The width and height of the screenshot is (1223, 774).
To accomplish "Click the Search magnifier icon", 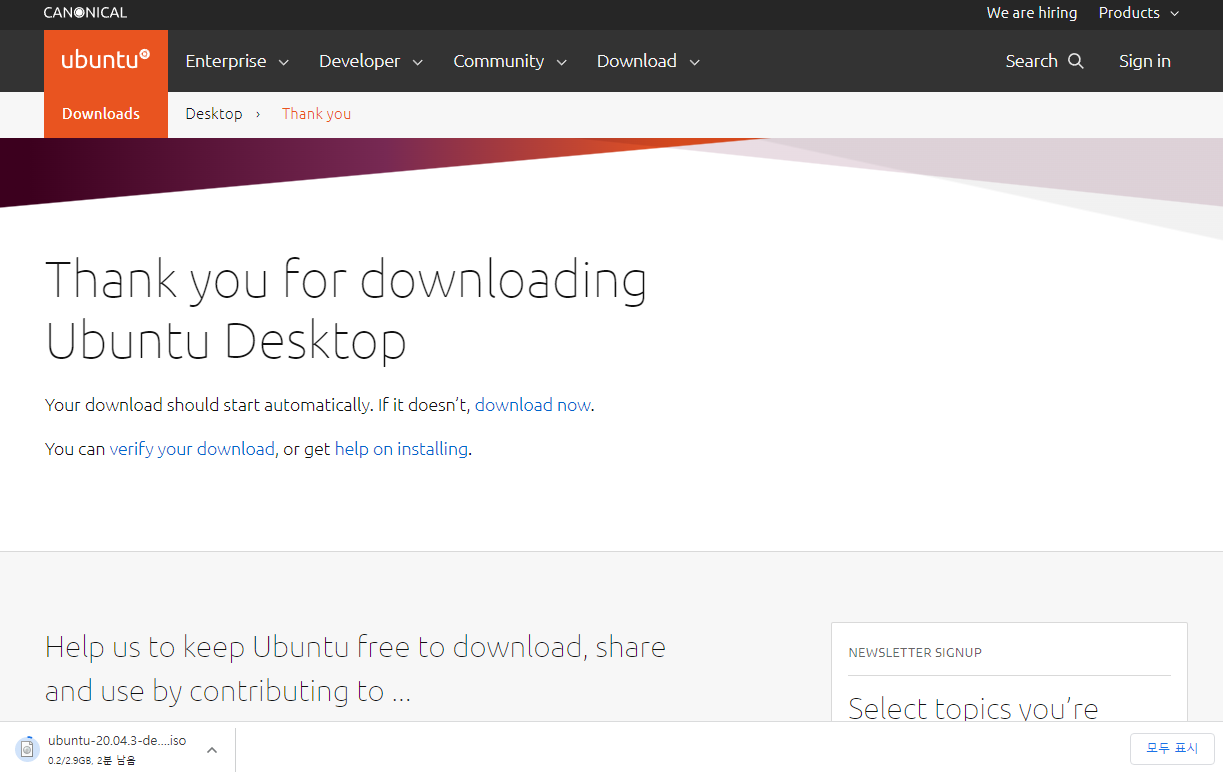I will tap(1076, 61).
